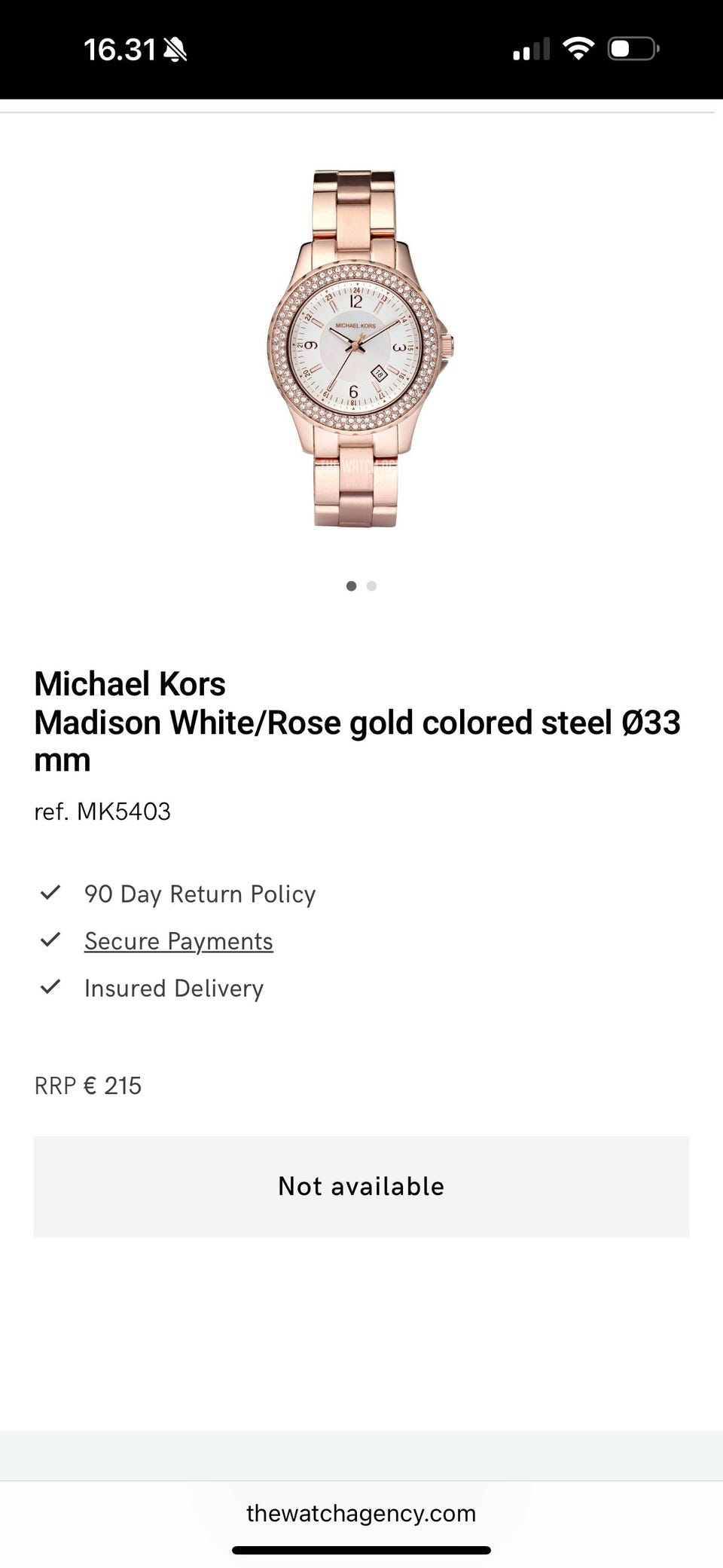The width and height of the screenshot is (723, 1568).
Task: Tap the silent mode bell icon
Action: tap(175, 50)
